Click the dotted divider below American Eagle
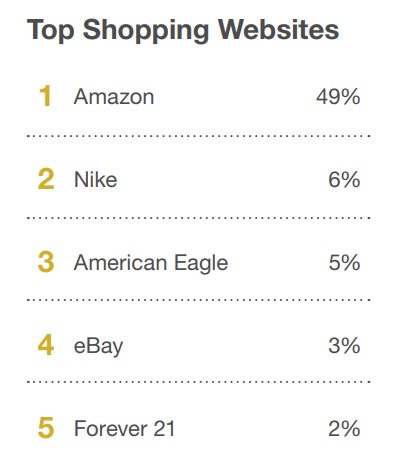This screenshot has width=400, height=471. coord(199,300)
